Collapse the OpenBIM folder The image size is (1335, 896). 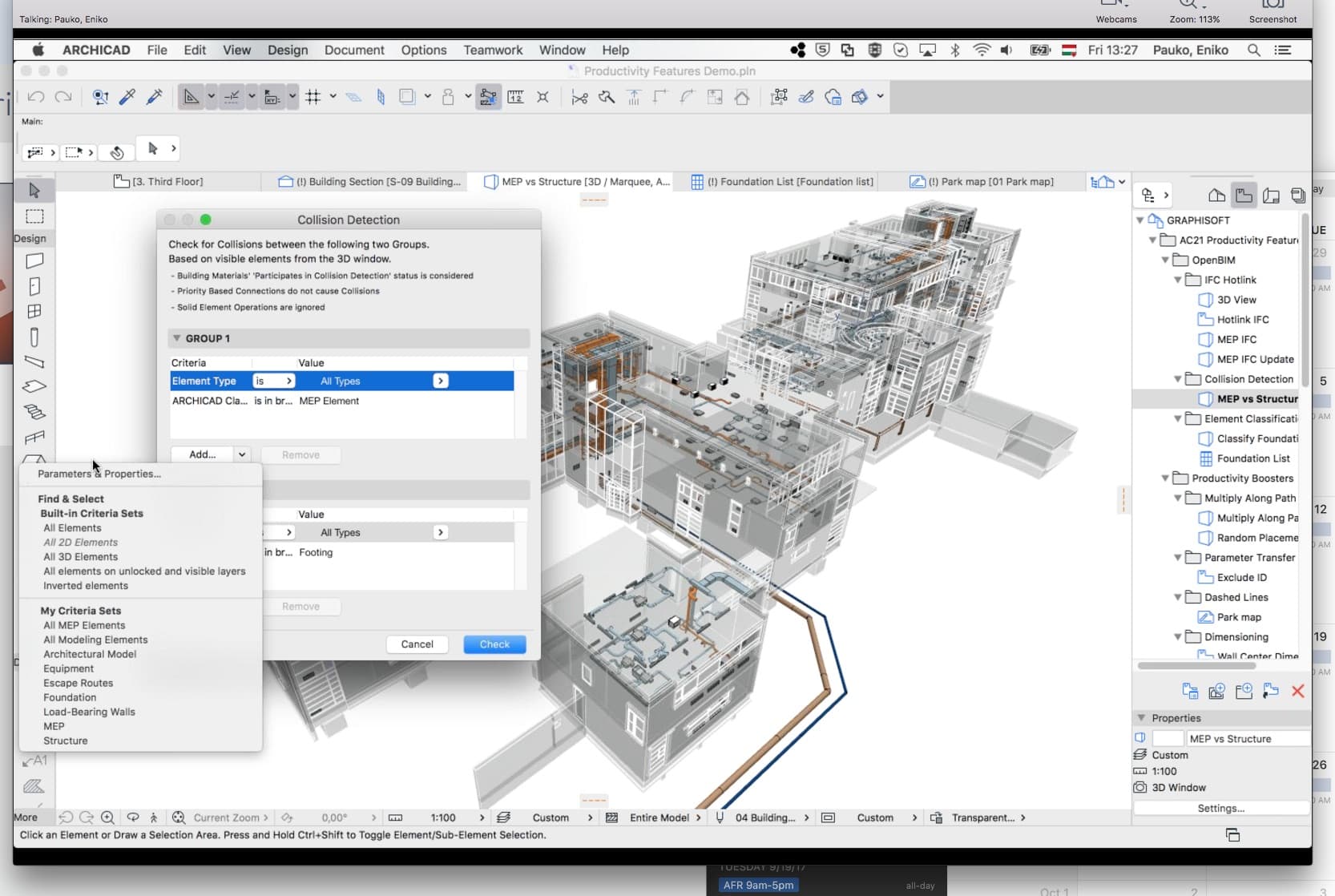[1165, 260]
